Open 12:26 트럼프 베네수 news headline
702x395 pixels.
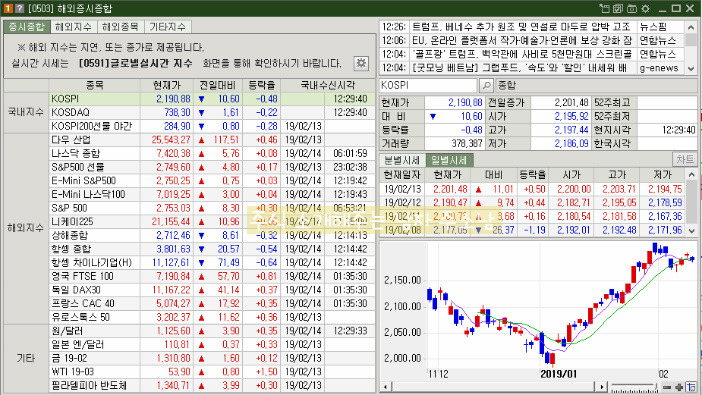tap(521, 27)
